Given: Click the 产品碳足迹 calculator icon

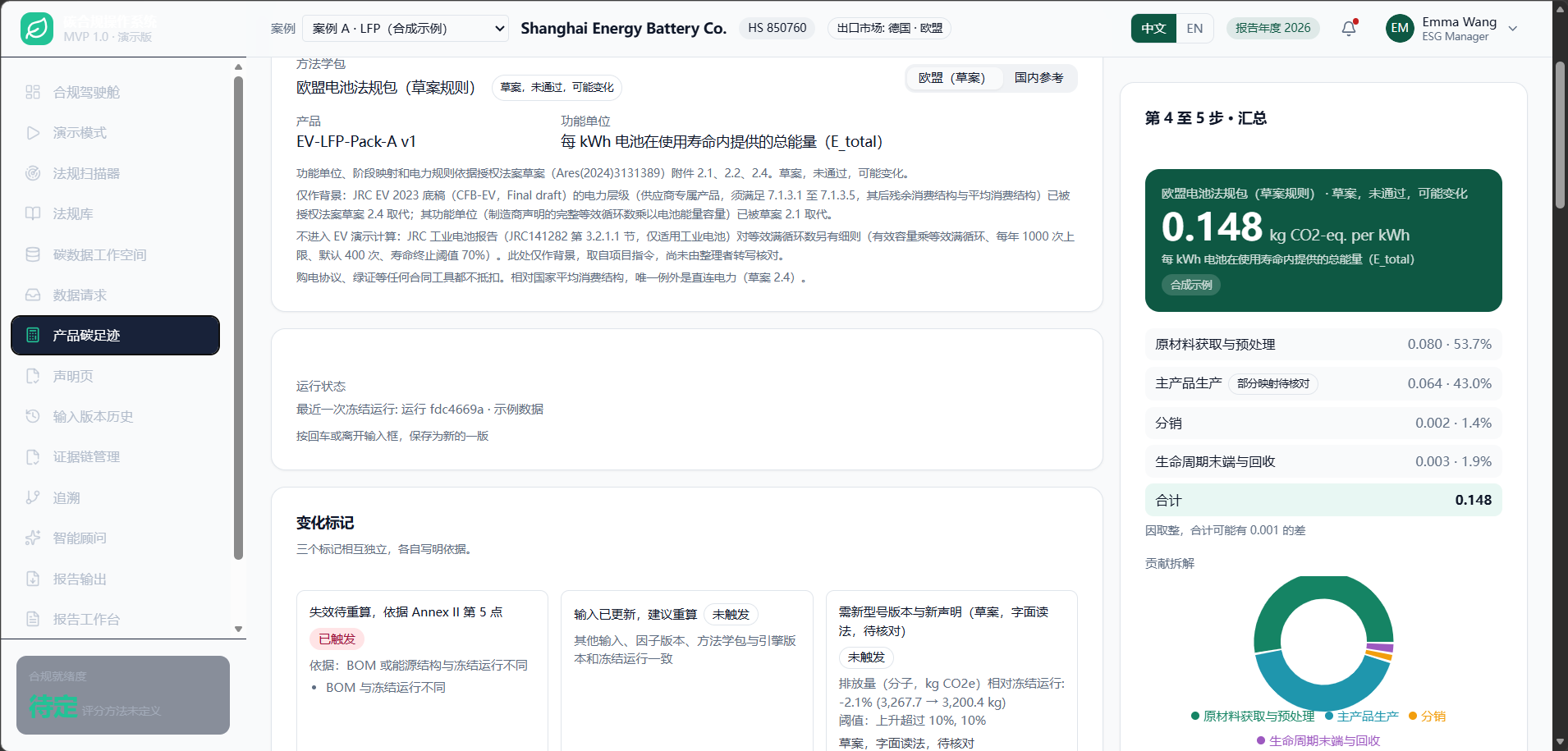Looking at the screenshot, I should (33, 335).
